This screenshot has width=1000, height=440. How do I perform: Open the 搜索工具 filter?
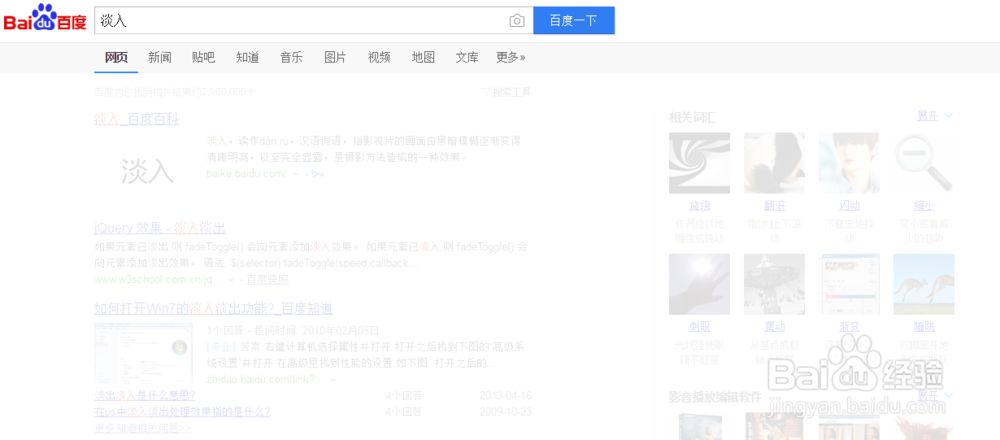tap(506, 92)
